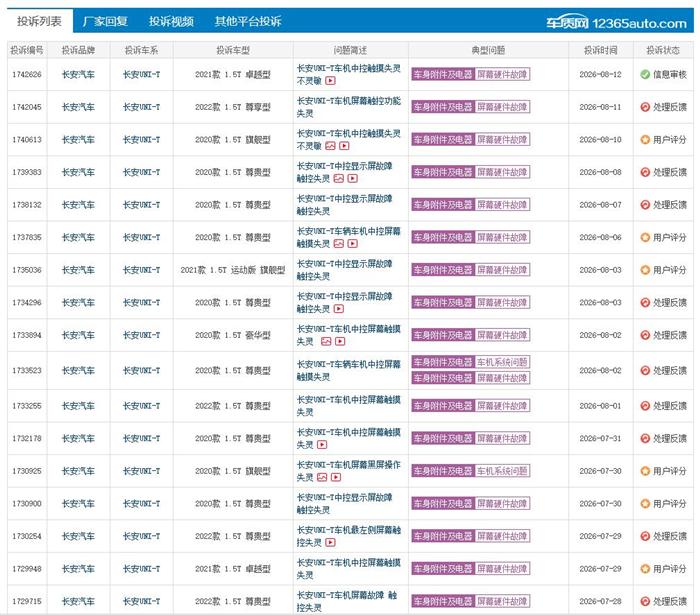The image size is (700, 615).
Task: Click orange star status icon on row 1730900
Action: [x=645, y=504]
